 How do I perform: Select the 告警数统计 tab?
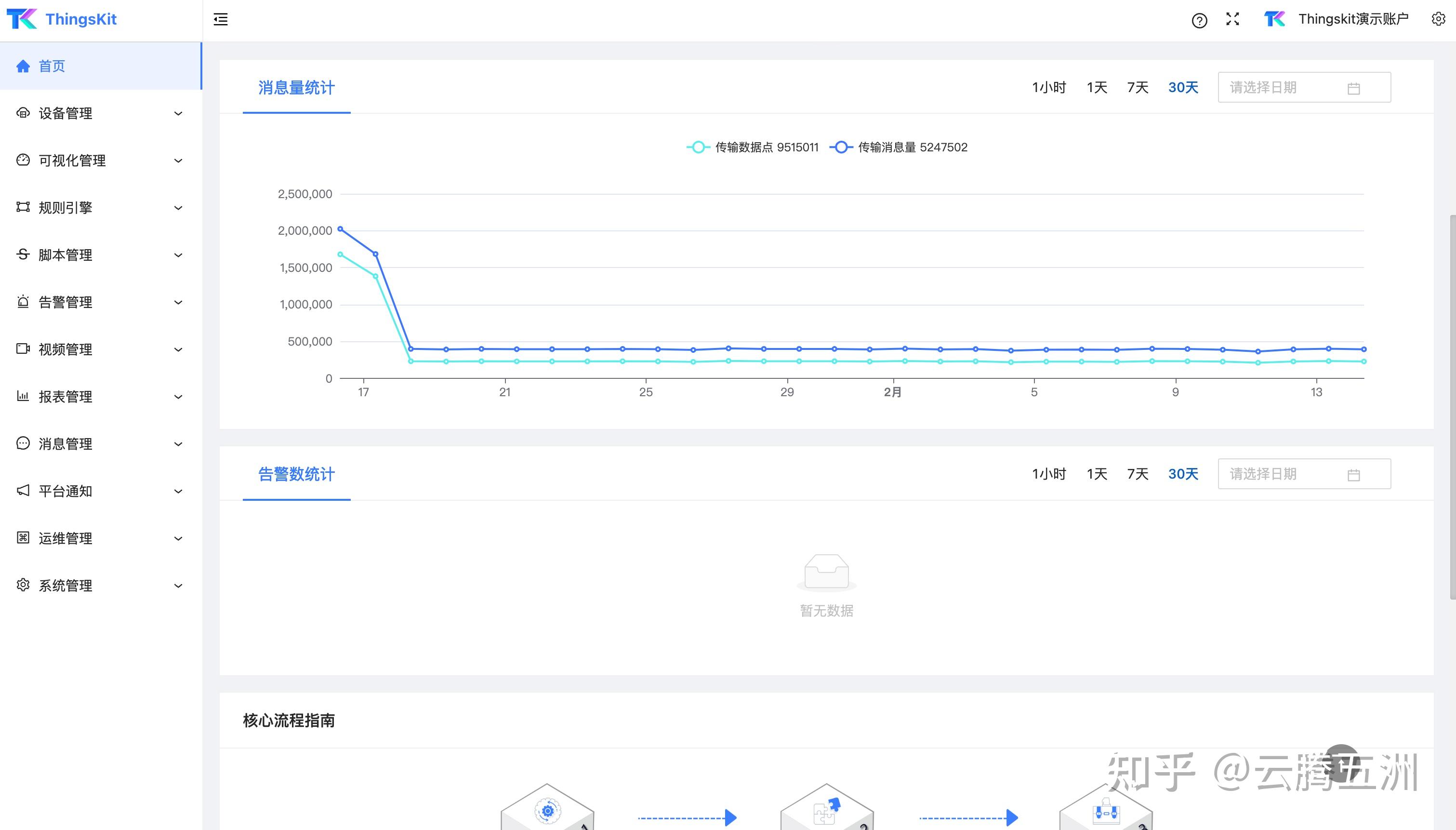pos(296,474)
